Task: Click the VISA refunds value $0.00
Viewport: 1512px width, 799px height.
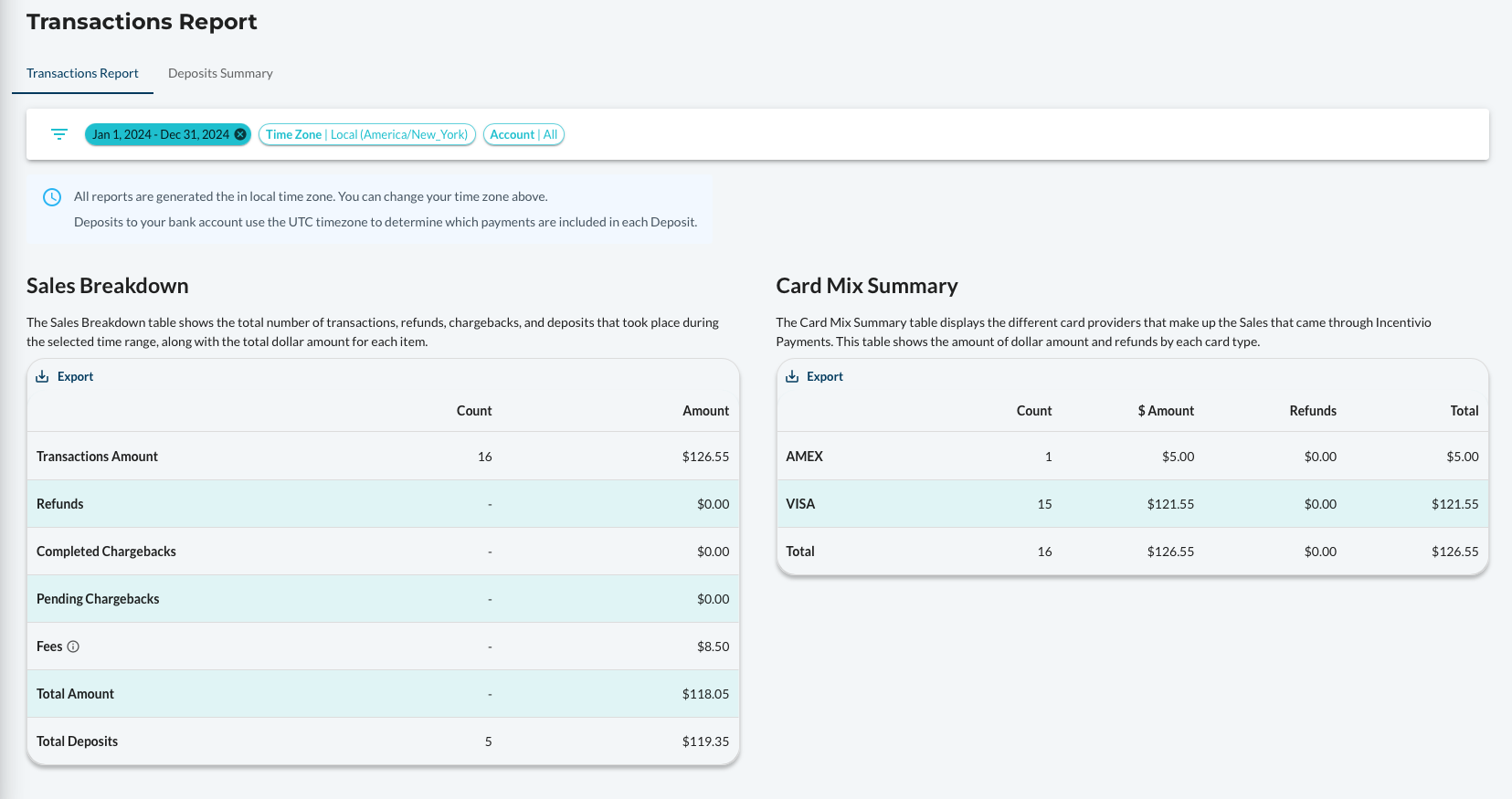Action: pos(1321,504)
